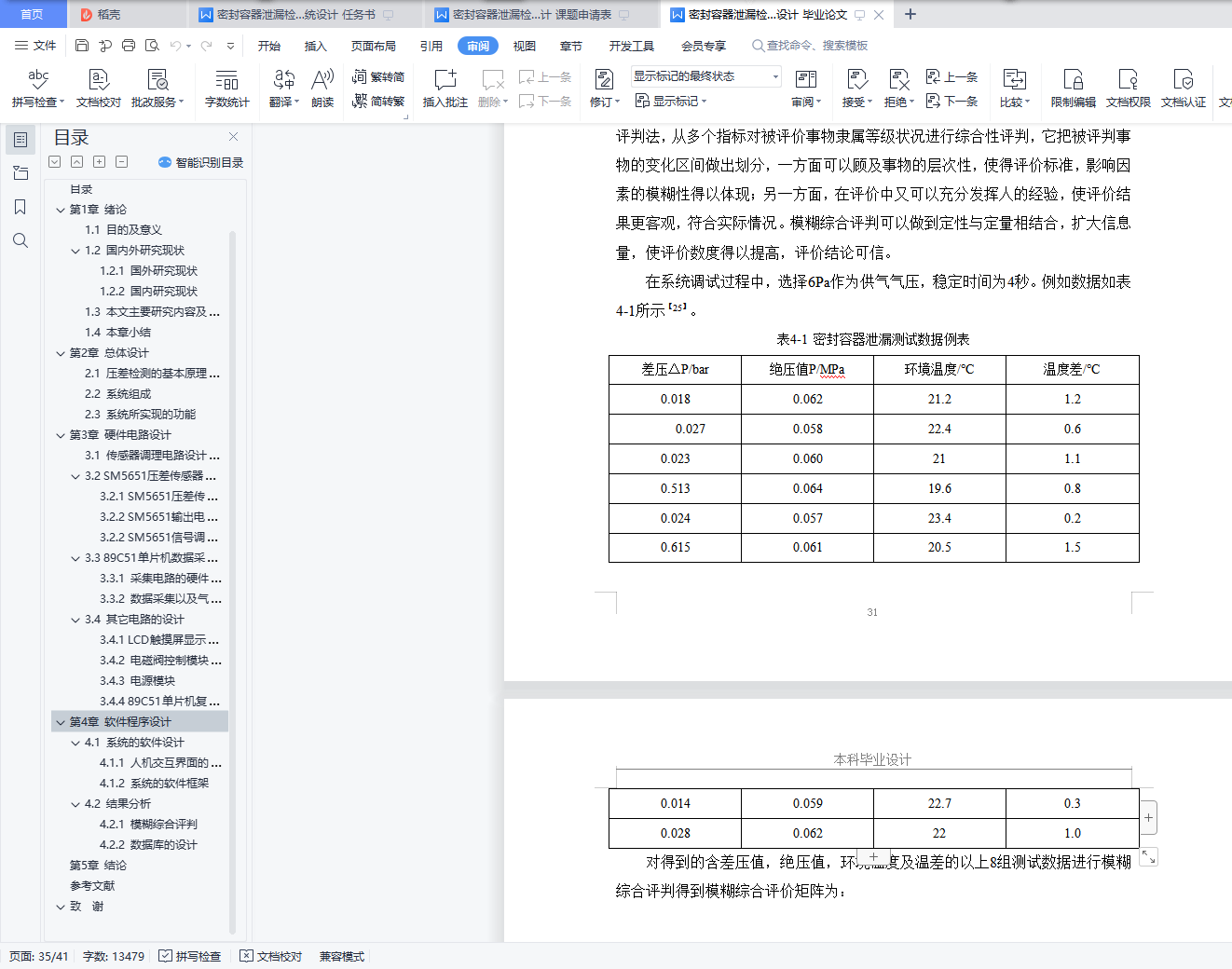Collapse the 4.2 结果分析 node
The image size is (1232, 969).
pyautogui.click(x=75, y=804)
